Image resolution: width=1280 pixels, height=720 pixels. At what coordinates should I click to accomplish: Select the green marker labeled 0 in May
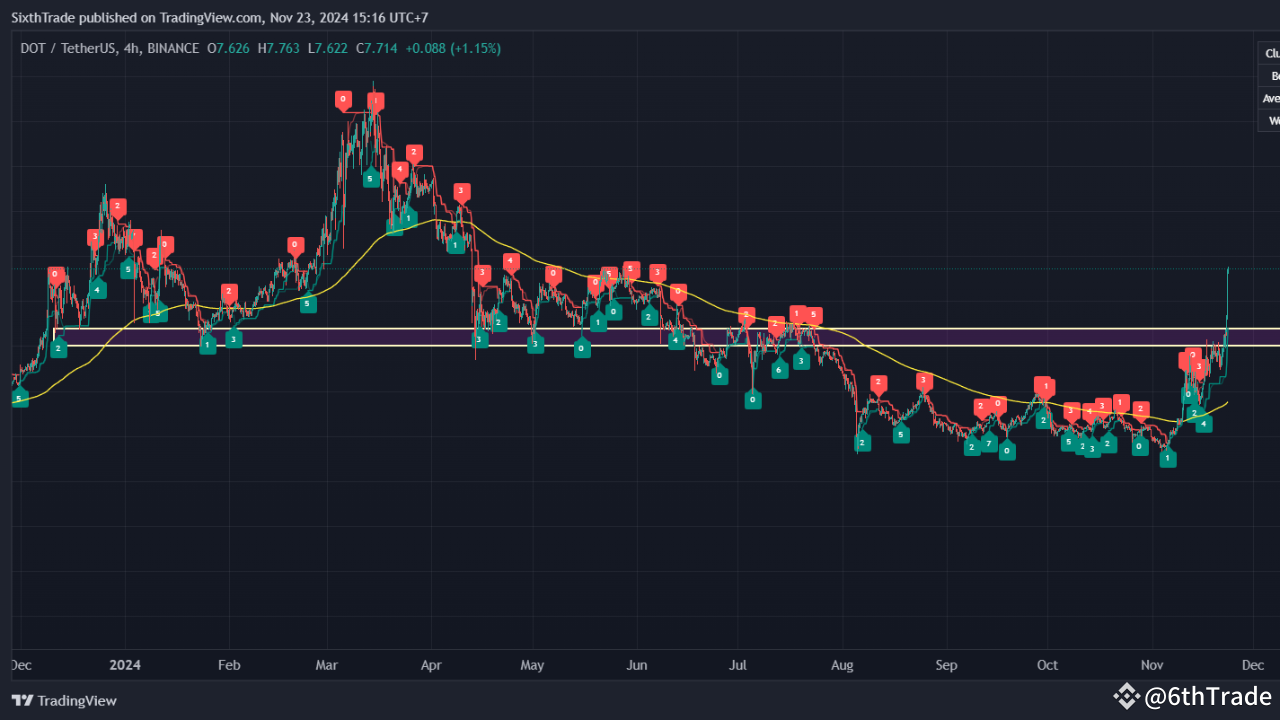tap(581, 349)
